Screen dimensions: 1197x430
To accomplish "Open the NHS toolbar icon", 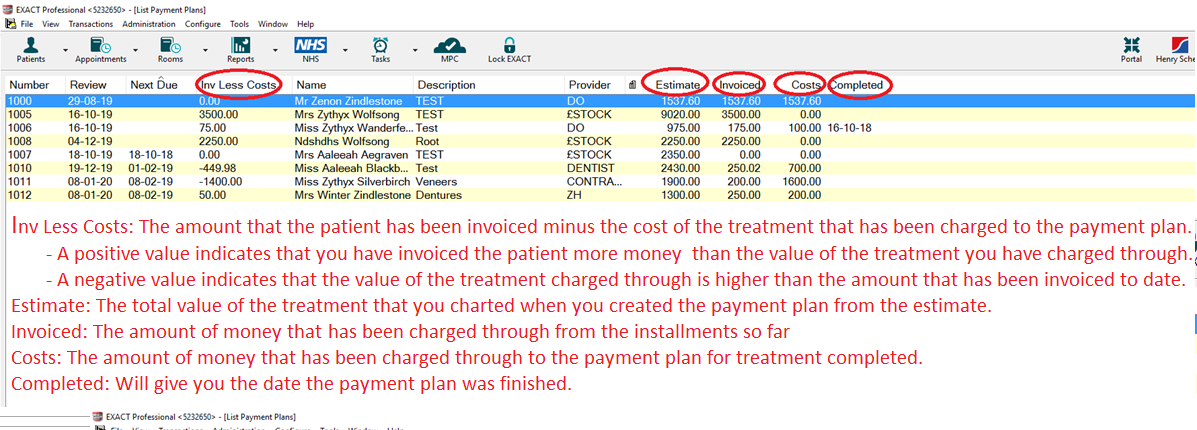I will coord(311,44).
